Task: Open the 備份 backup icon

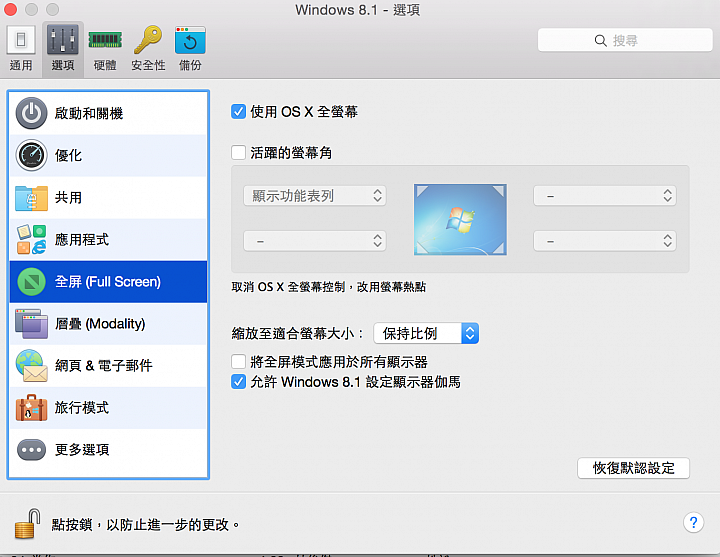Action: [x=190, y=40]
